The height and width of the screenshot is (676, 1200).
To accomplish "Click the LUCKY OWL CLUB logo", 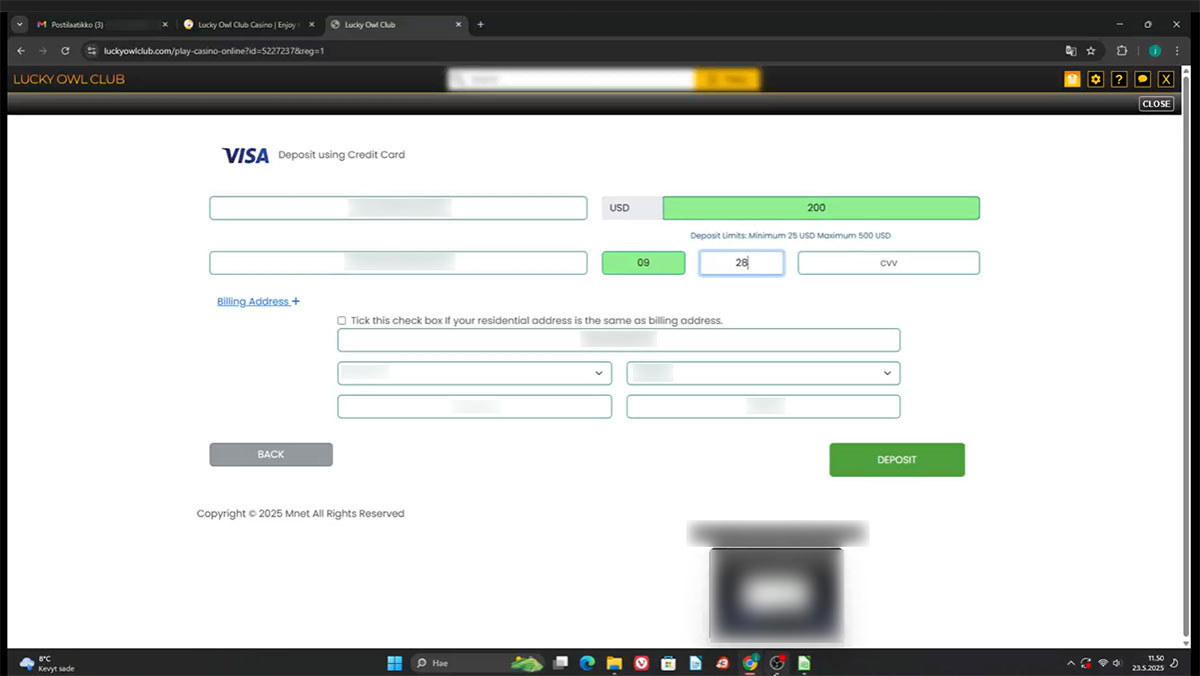I will click(69, 79).
